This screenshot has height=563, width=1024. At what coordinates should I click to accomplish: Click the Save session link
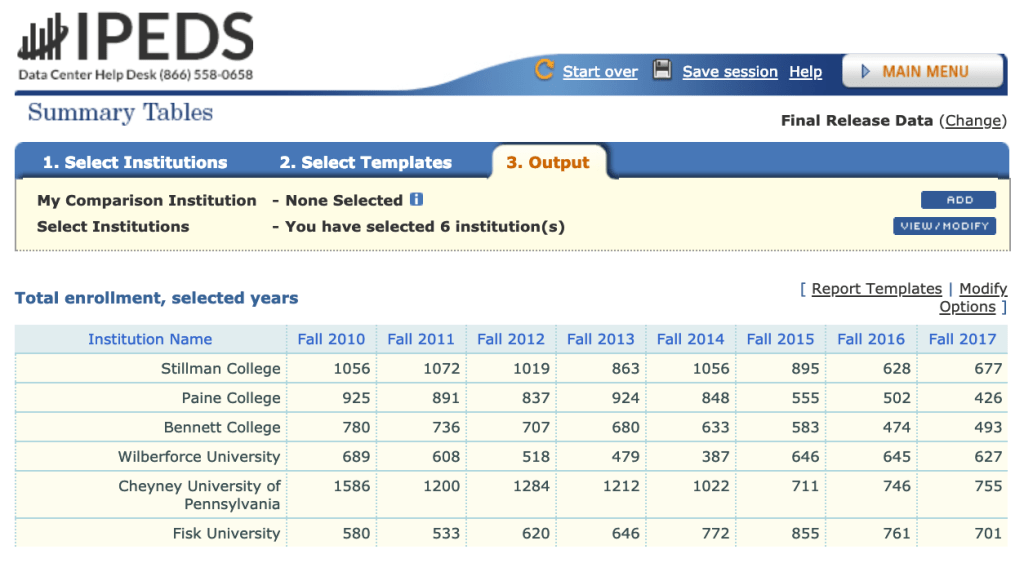pos(730,72)
